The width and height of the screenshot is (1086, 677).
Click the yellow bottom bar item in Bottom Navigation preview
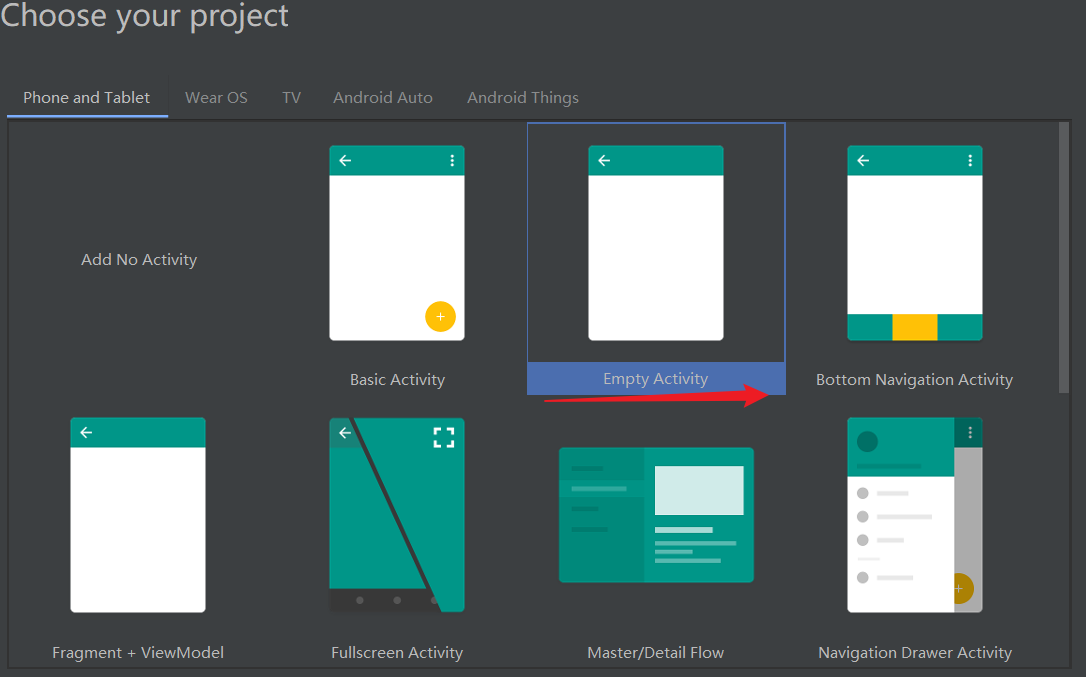coord(915,327)
